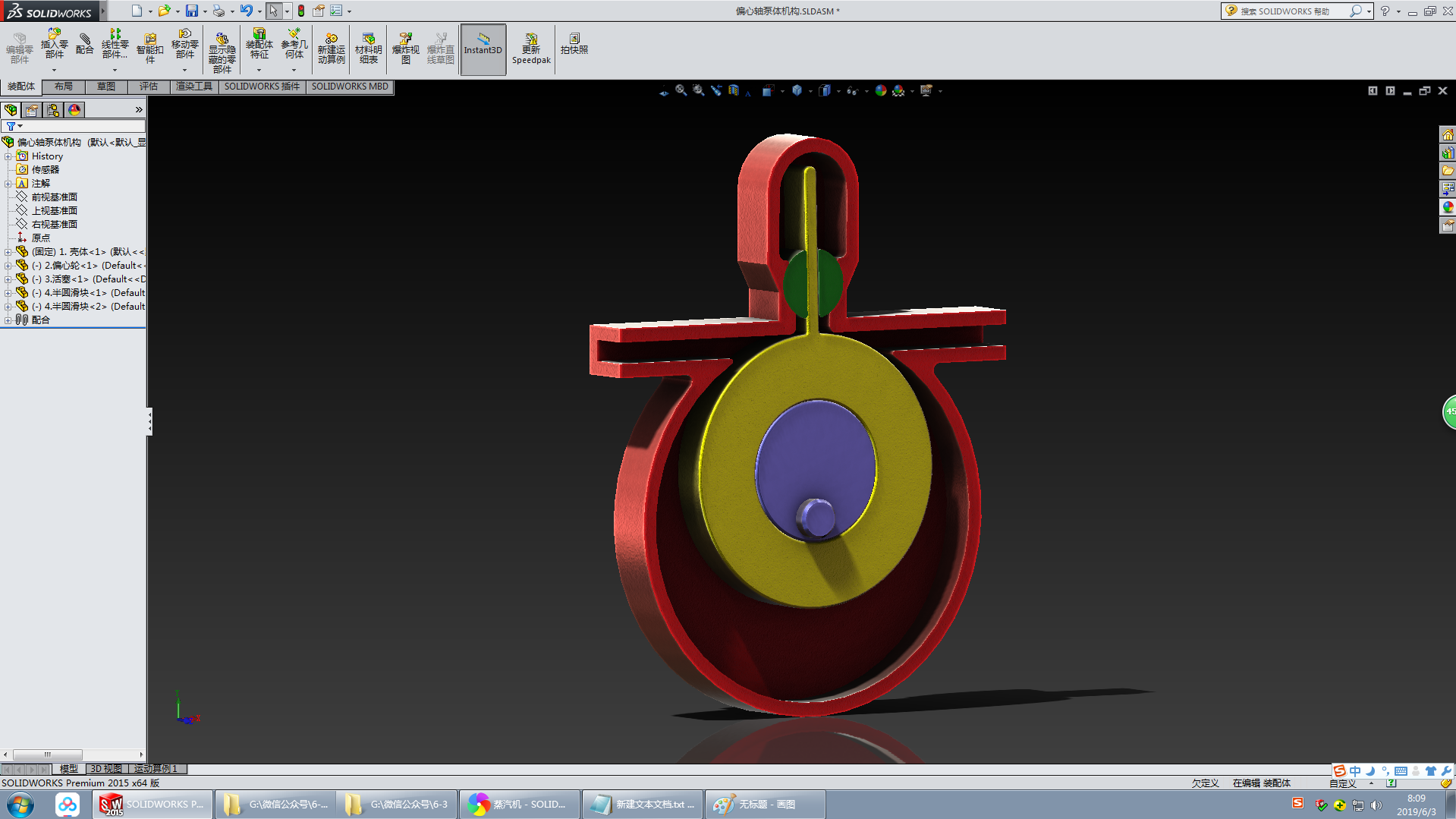
Task: Toggle the Instant3D button
Action: pos(483,49)
